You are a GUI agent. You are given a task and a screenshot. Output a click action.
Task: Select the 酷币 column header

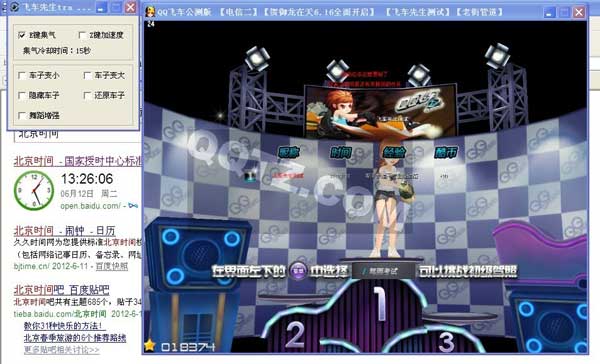point(446,152)
